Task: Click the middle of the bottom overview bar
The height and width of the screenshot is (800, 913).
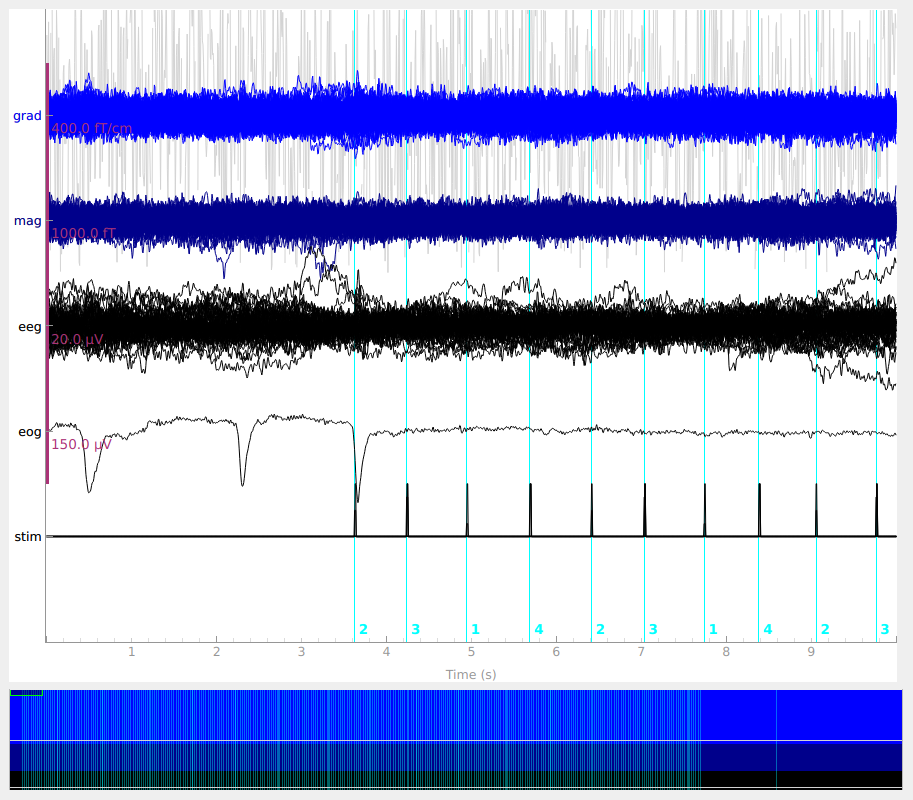Action: tap(456, 739)
